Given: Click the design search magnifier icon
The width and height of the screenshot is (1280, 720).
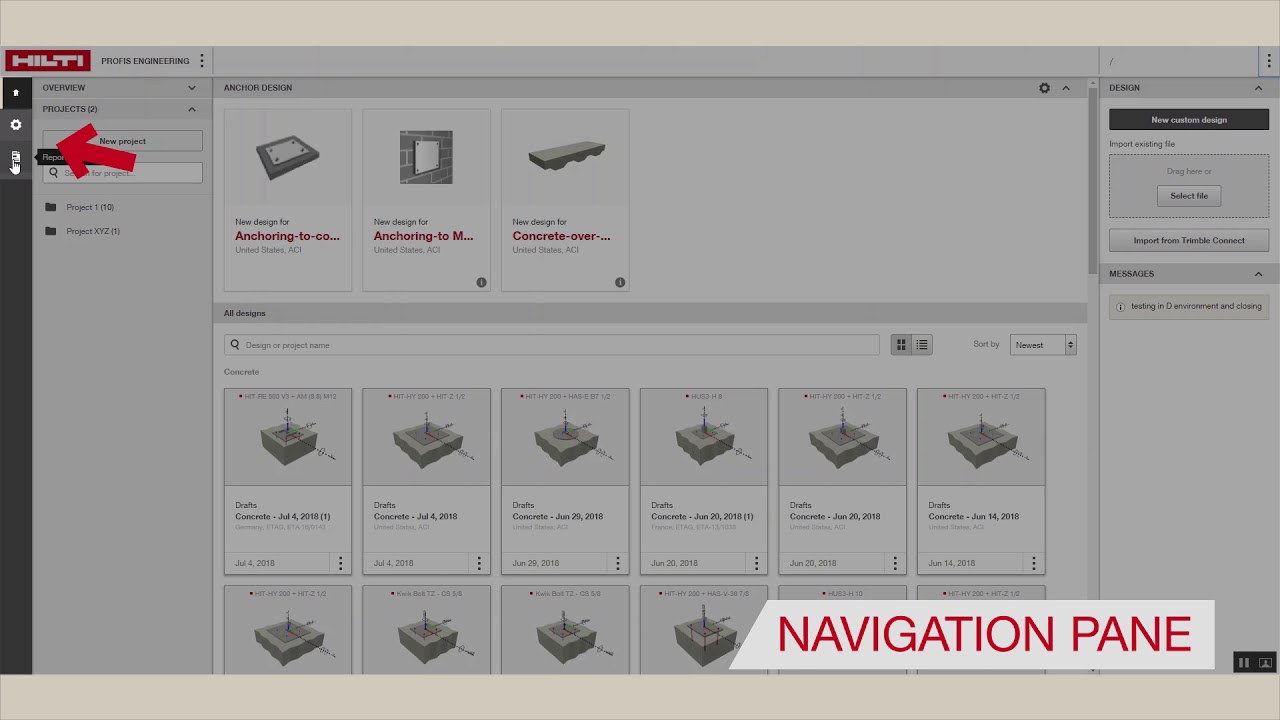Looking at the screenshot, I should click(235, 345).
